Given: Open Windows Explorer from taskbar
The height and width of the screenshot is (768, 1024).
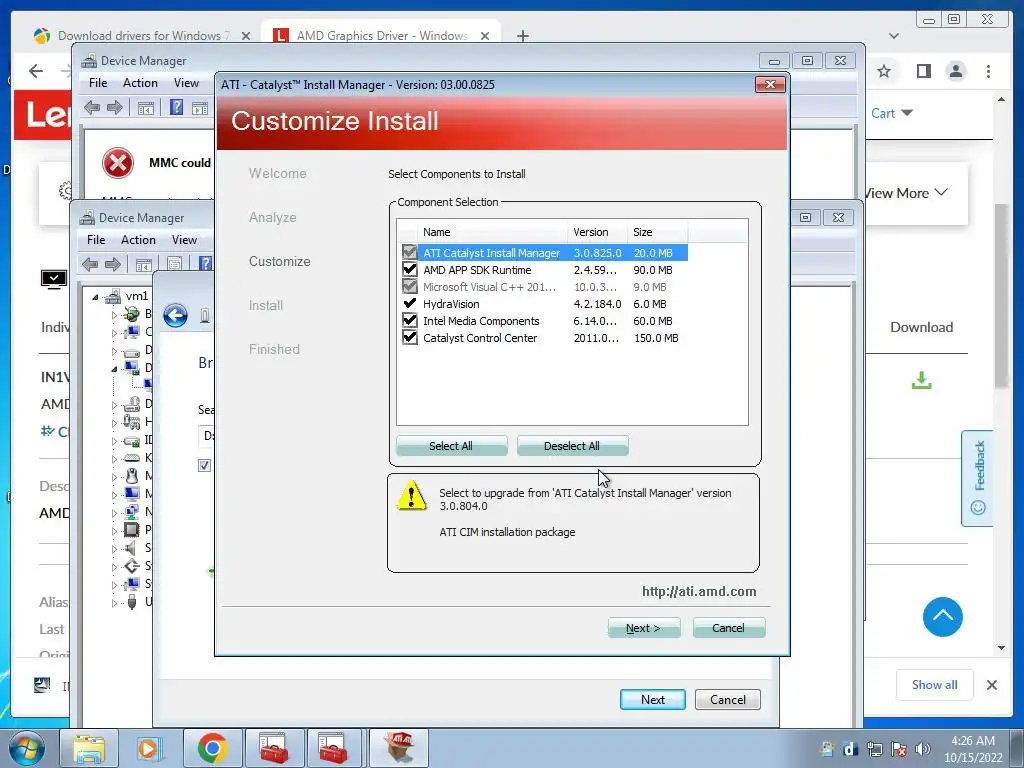Looking at the screenshot, I should click(x=88, y=748).
